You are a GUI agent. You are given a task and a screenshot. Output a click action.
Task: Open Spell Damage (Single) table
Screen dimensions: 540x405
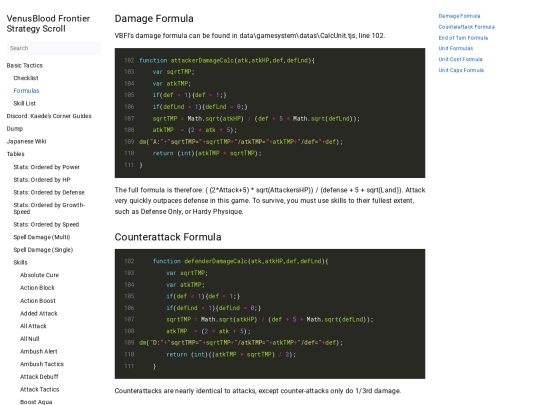(x=43, y=250)
